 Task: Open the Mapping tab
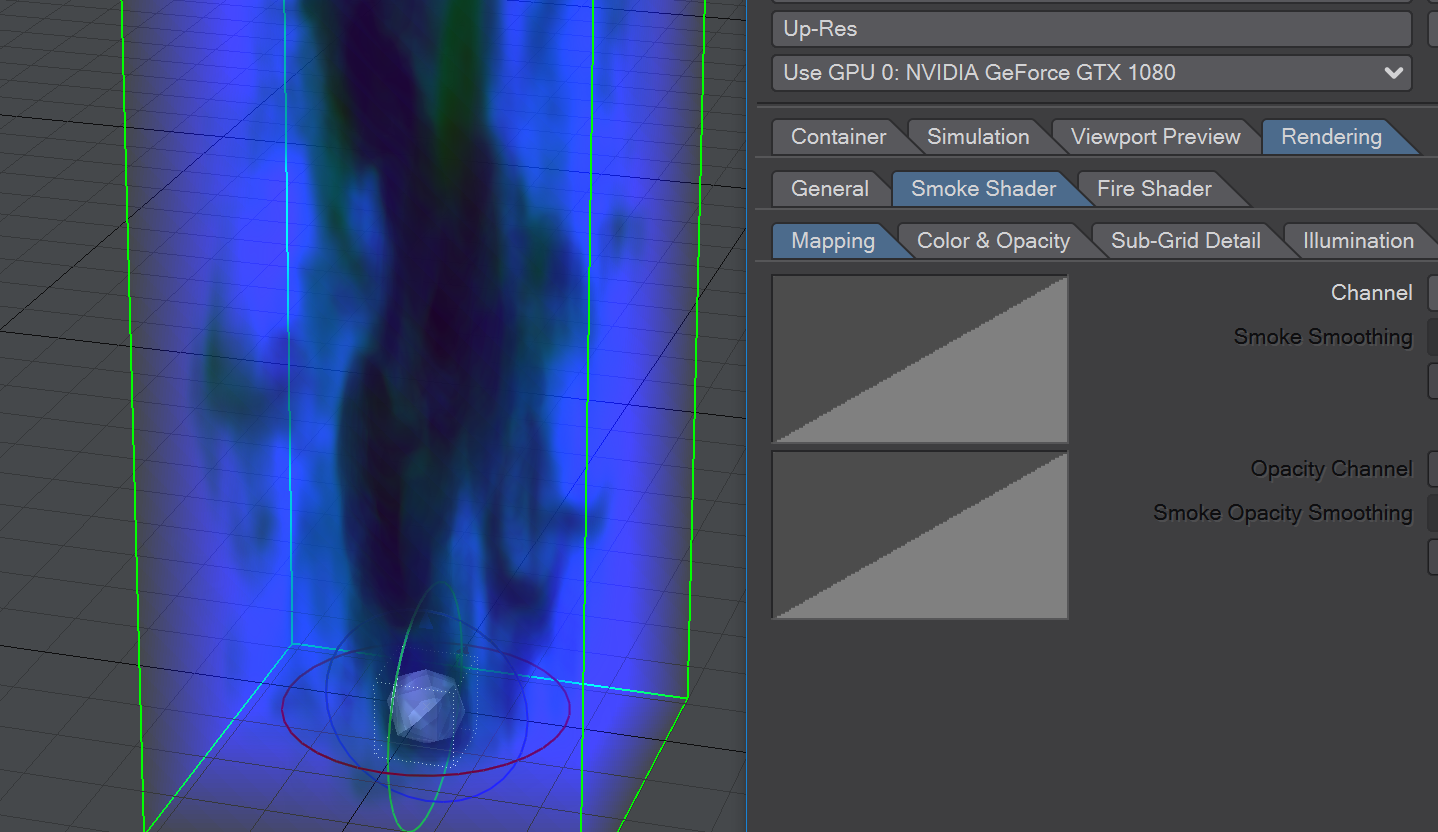pyautogui.click(x=832, y=241)
